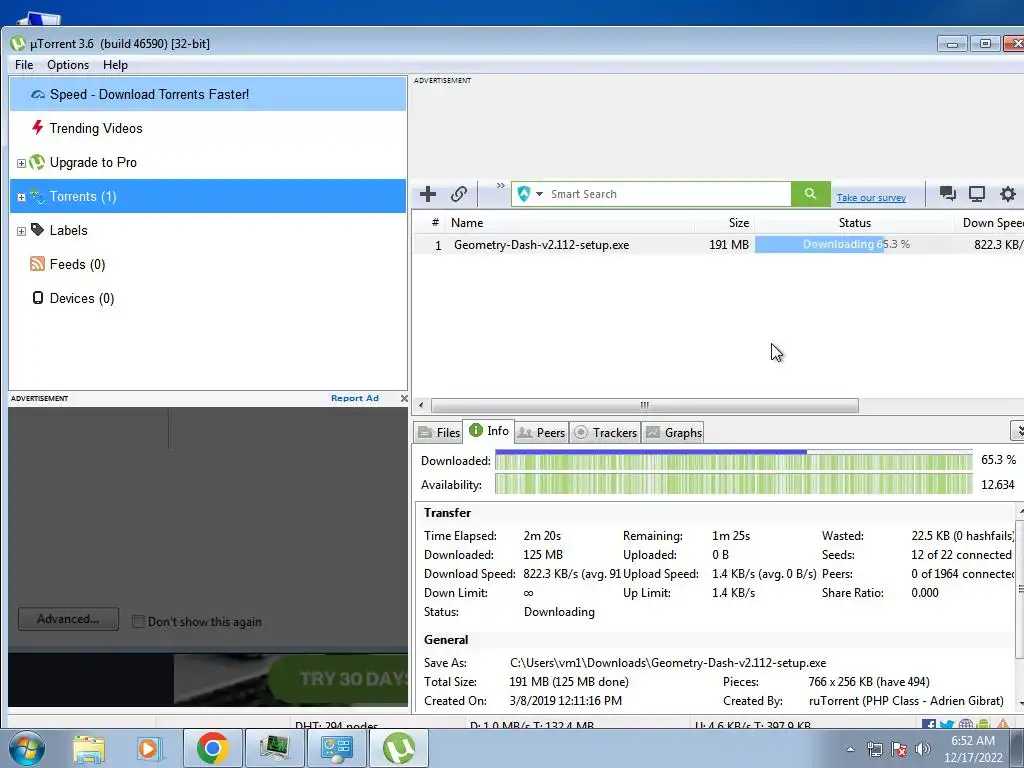This screenshot has height=768, width=1024.
Task: Select the Geometry-Dash-v2.112-setup.exe torrent row
Action: (x=718, y=244)
